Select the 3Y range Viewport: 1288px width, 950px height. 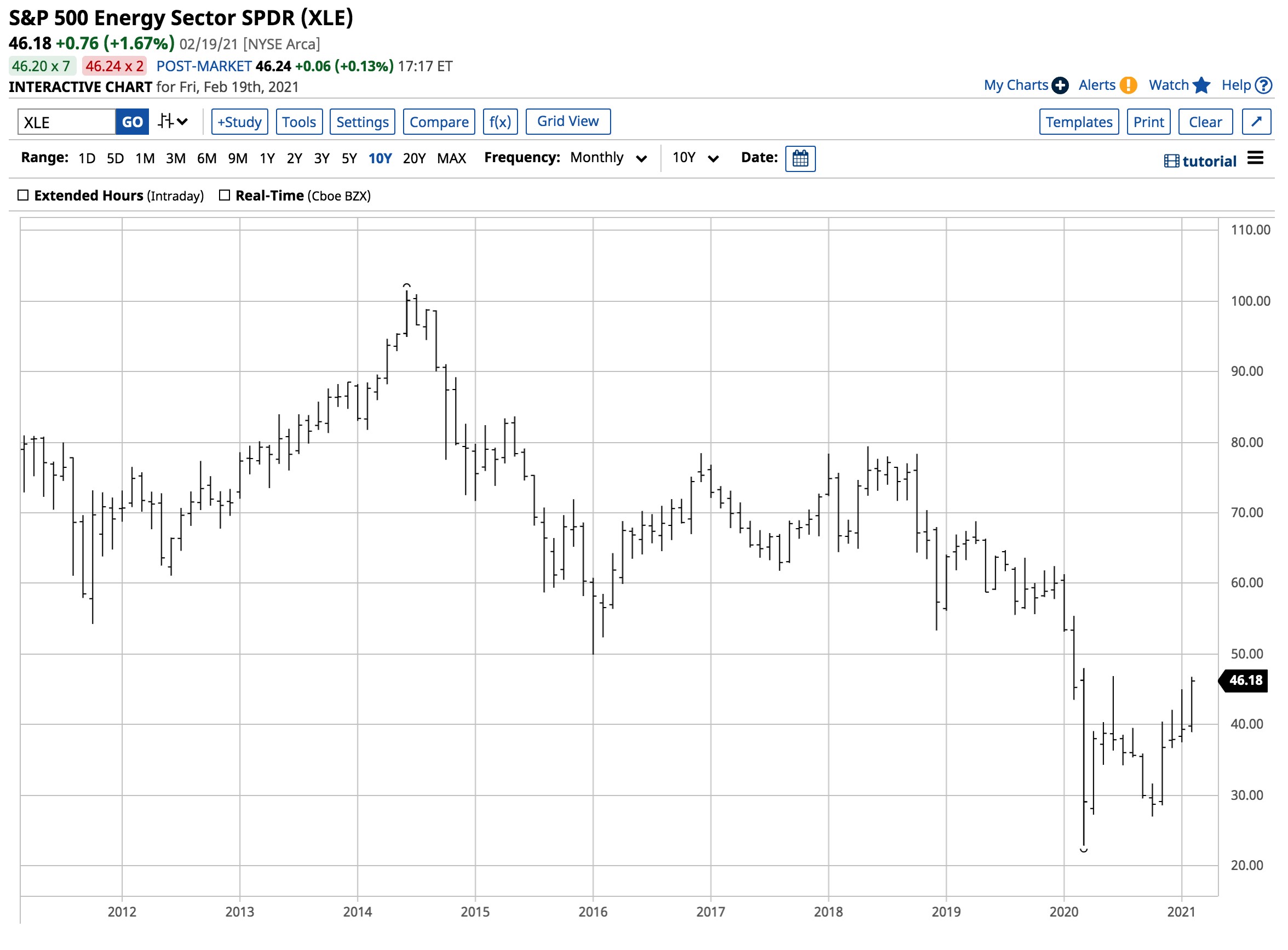click(x=321, y=158)
